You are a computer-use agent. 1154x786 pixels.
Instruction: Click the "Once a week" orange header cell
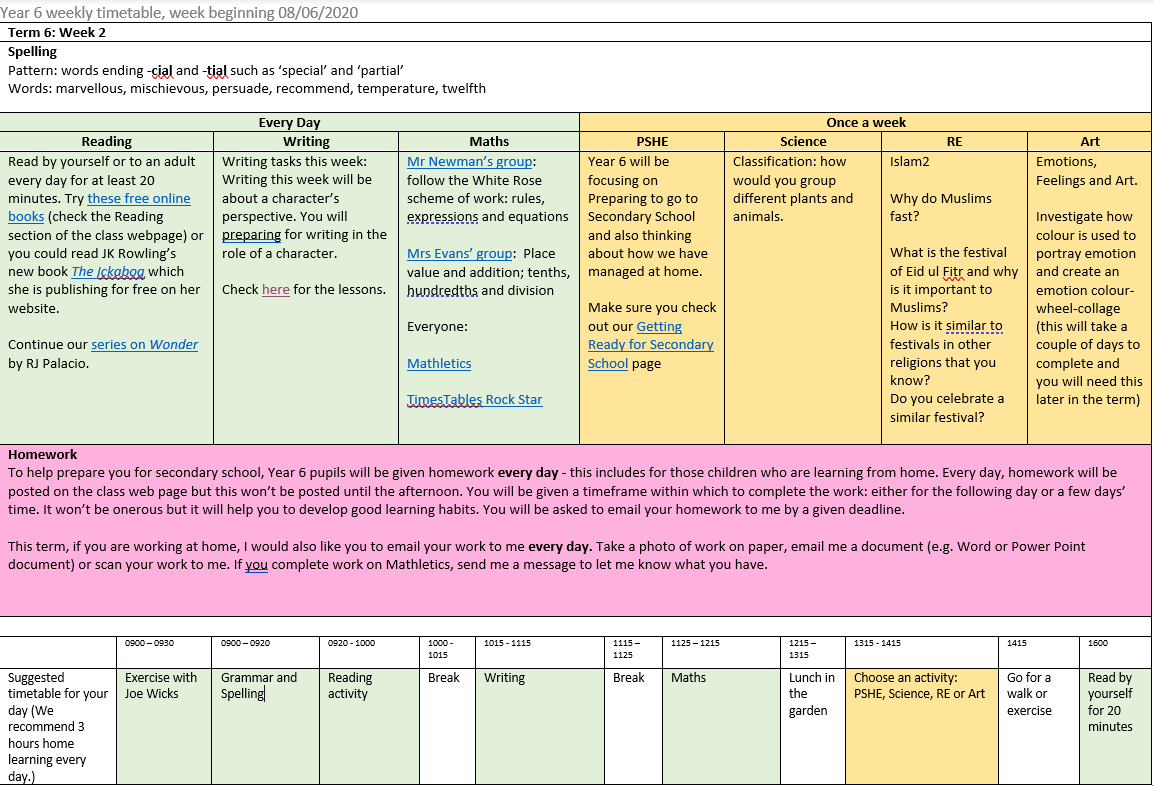click(x=865, y=123)
